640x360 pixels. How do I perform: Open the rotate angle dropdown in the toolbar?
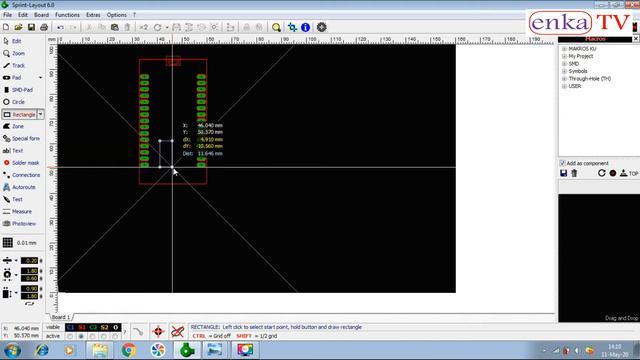[x=167, y=28]
